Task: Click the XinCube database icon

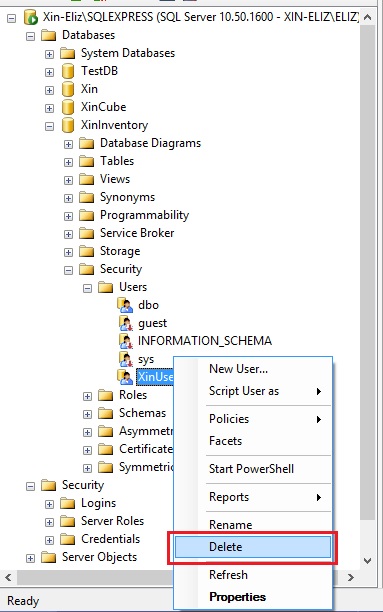Action: (x=68, y=107)
